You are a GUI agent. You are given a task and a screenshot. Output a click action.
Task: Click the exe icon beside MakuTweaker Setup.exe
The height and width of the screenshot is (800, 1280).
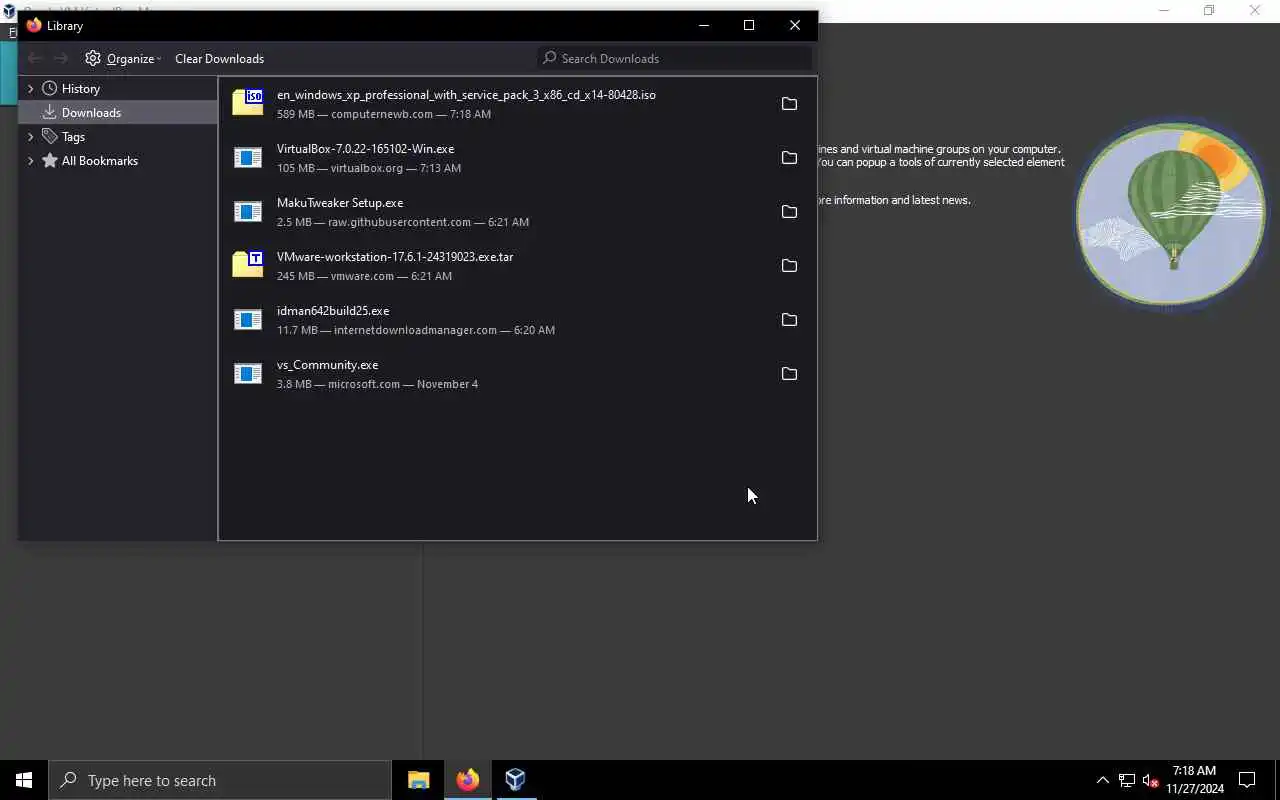tap(248, 211)
